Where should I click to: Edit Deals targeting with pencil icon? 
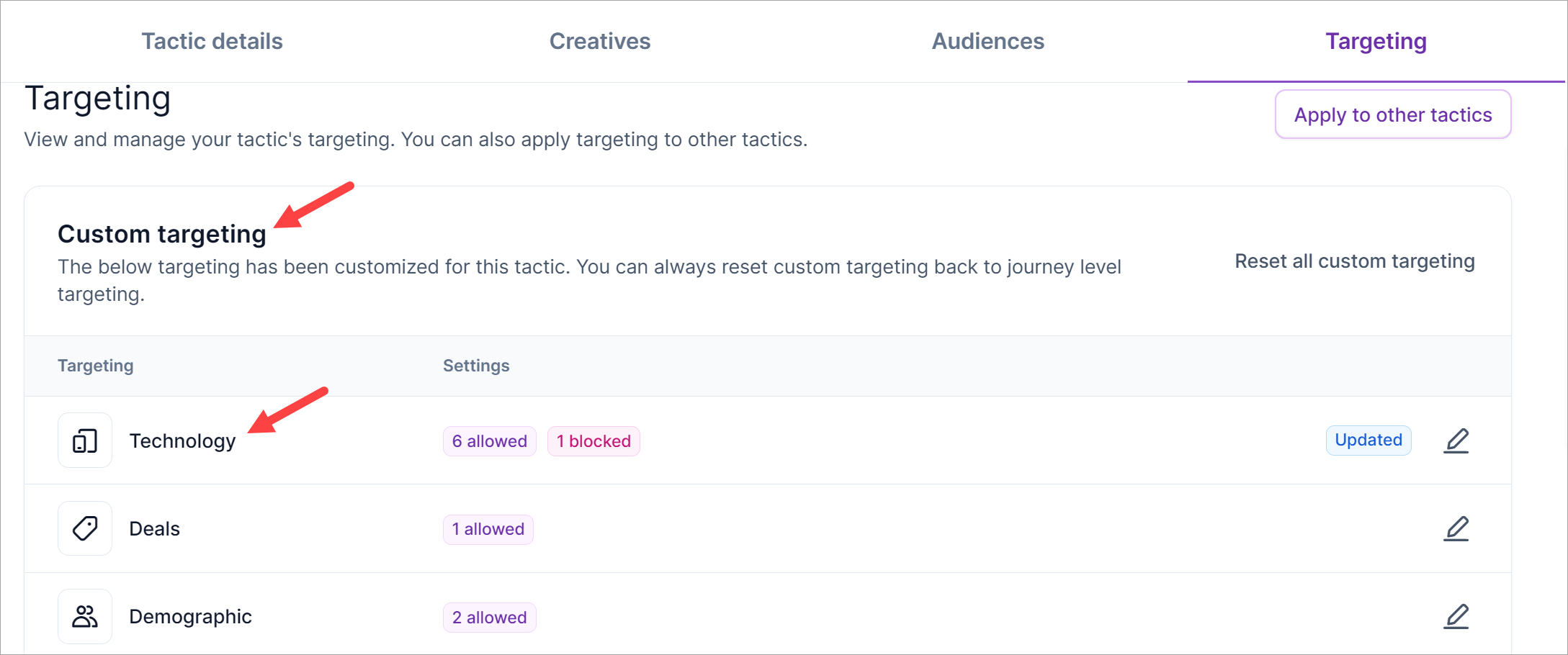tap(1456, 528)
